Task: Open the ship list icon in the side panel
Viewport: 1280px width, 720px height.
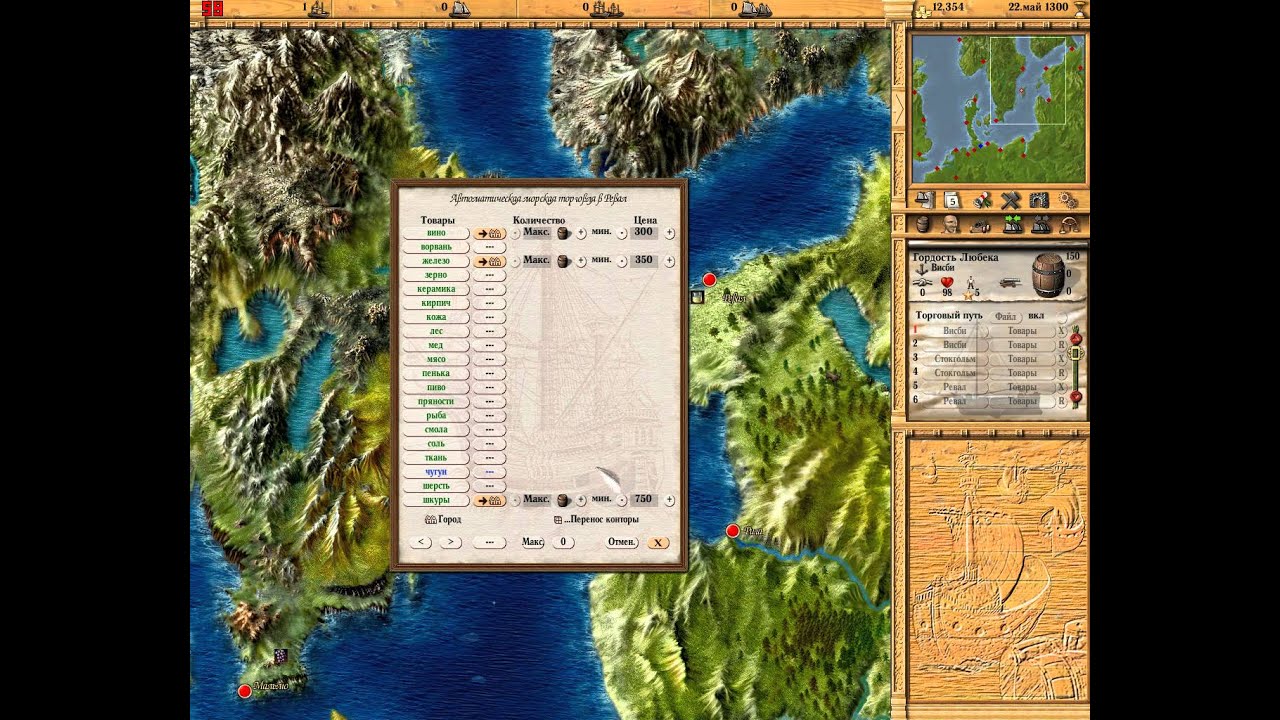Action: tap(925, 200)
